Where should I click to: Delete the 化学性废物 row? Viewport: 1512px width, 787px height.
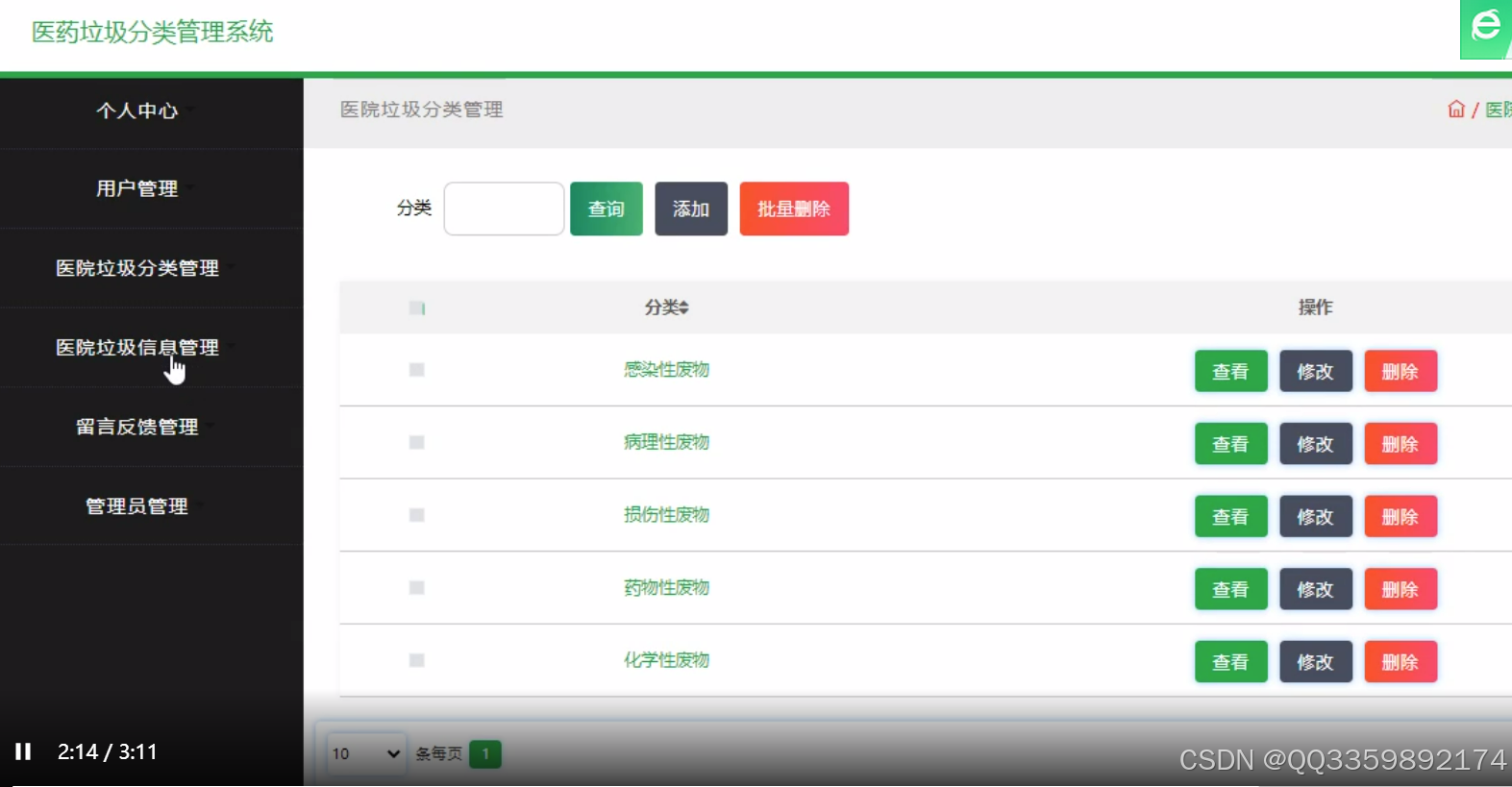click(x=1400, y=661)
